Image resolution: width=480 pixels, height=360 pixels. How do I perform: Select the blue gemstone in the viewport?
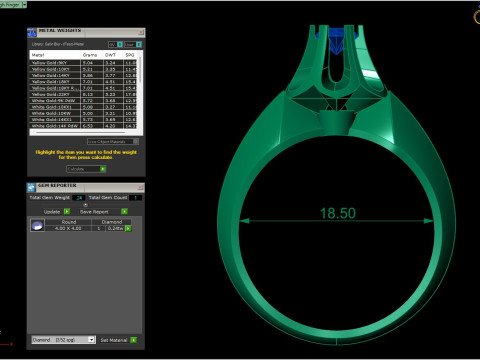click(x=337, y=40)
